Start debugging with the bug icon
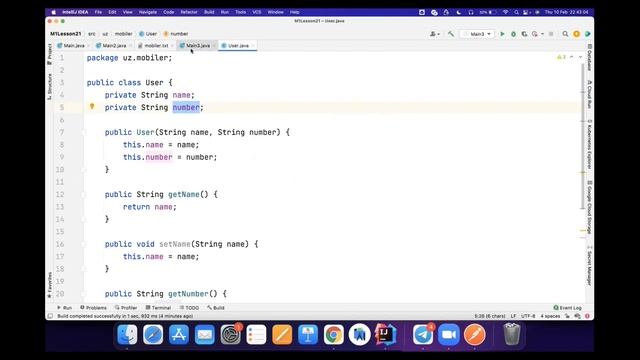640x360 pixels. 513,34
